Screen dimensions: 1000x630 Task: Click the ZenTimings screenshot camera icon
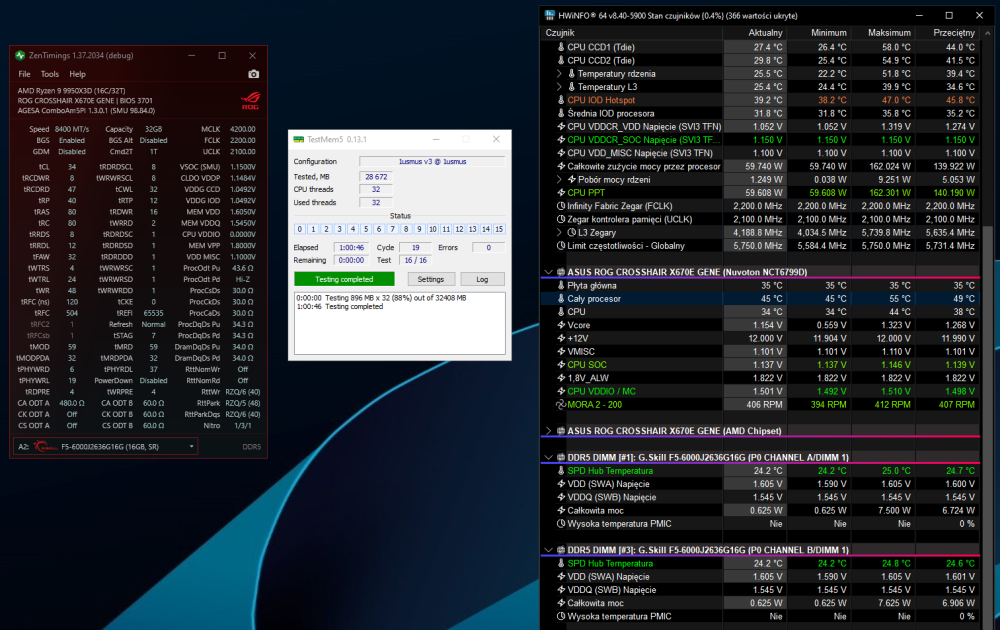tap(254, 74)
